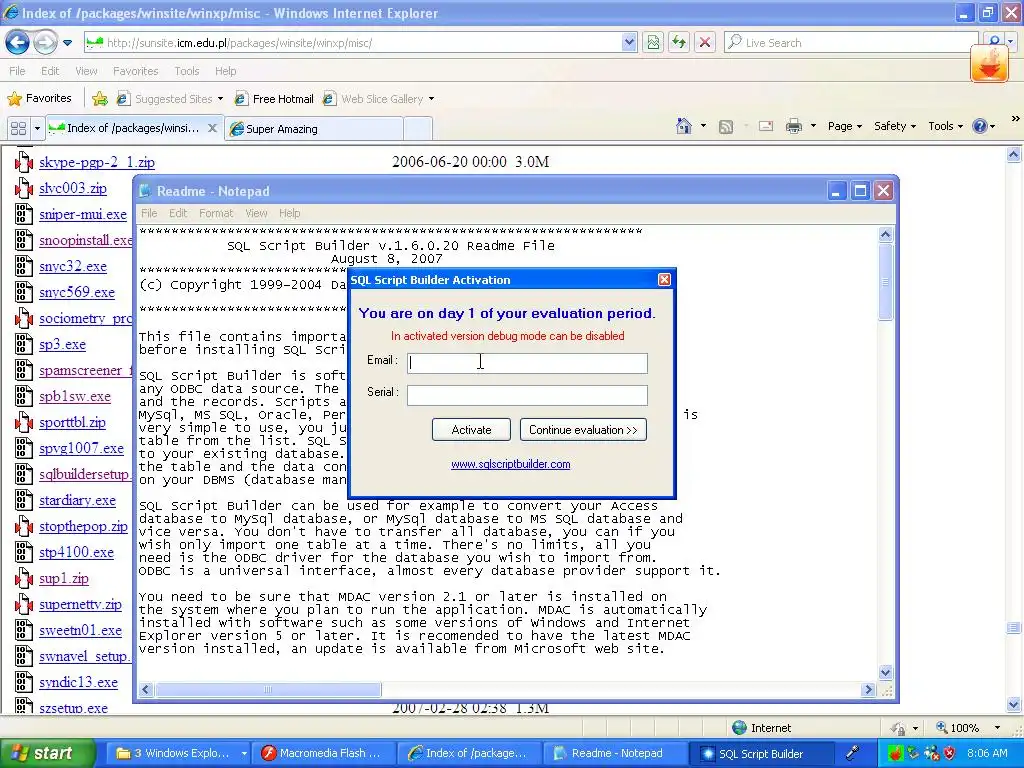Click the file icon next to skype-pgp-2_1.zip
1024x768 pixels.
point(24,162)
